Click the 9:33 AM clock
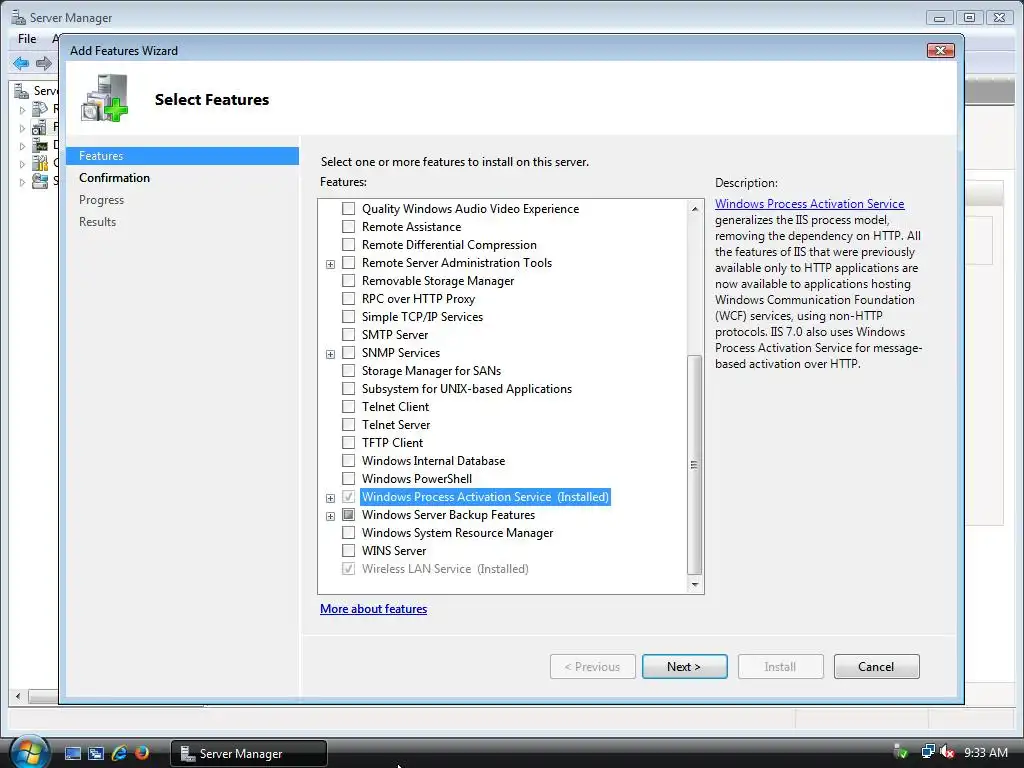 (x=985, y=752)
